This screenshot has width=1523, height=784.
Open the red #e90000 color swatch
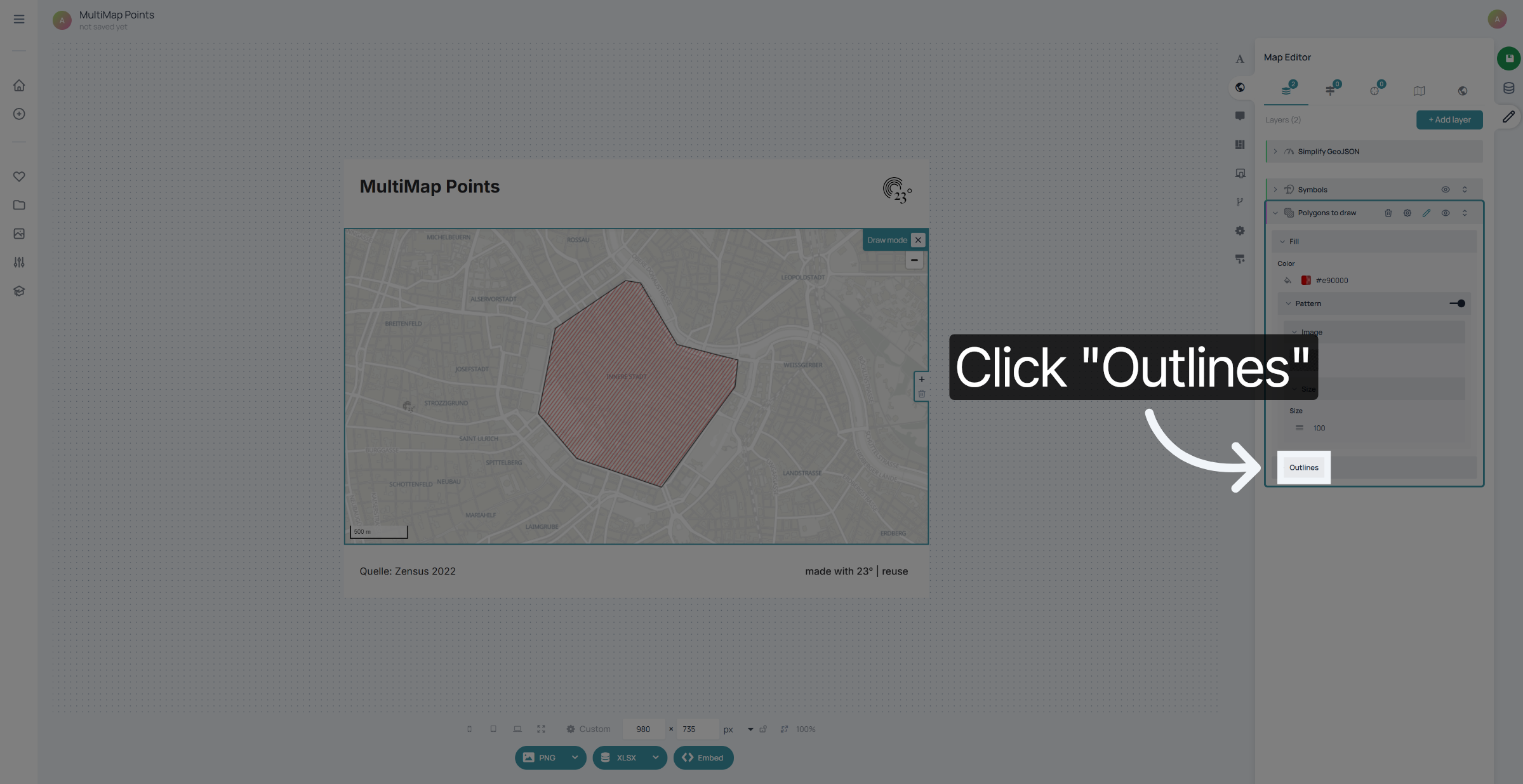coord(1306,281)
